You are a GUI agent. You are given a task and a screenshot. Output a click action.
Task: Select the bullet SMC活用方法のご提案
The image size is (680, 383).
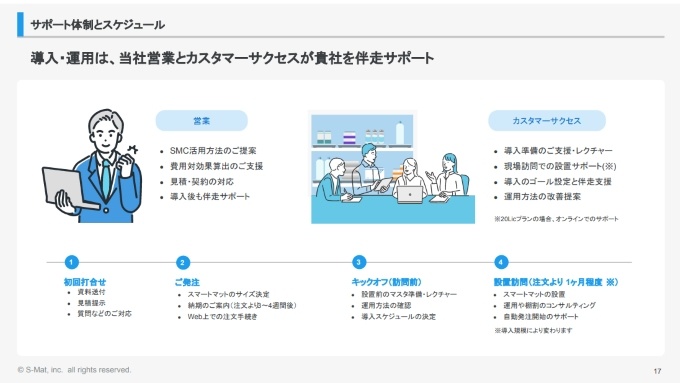213,151
